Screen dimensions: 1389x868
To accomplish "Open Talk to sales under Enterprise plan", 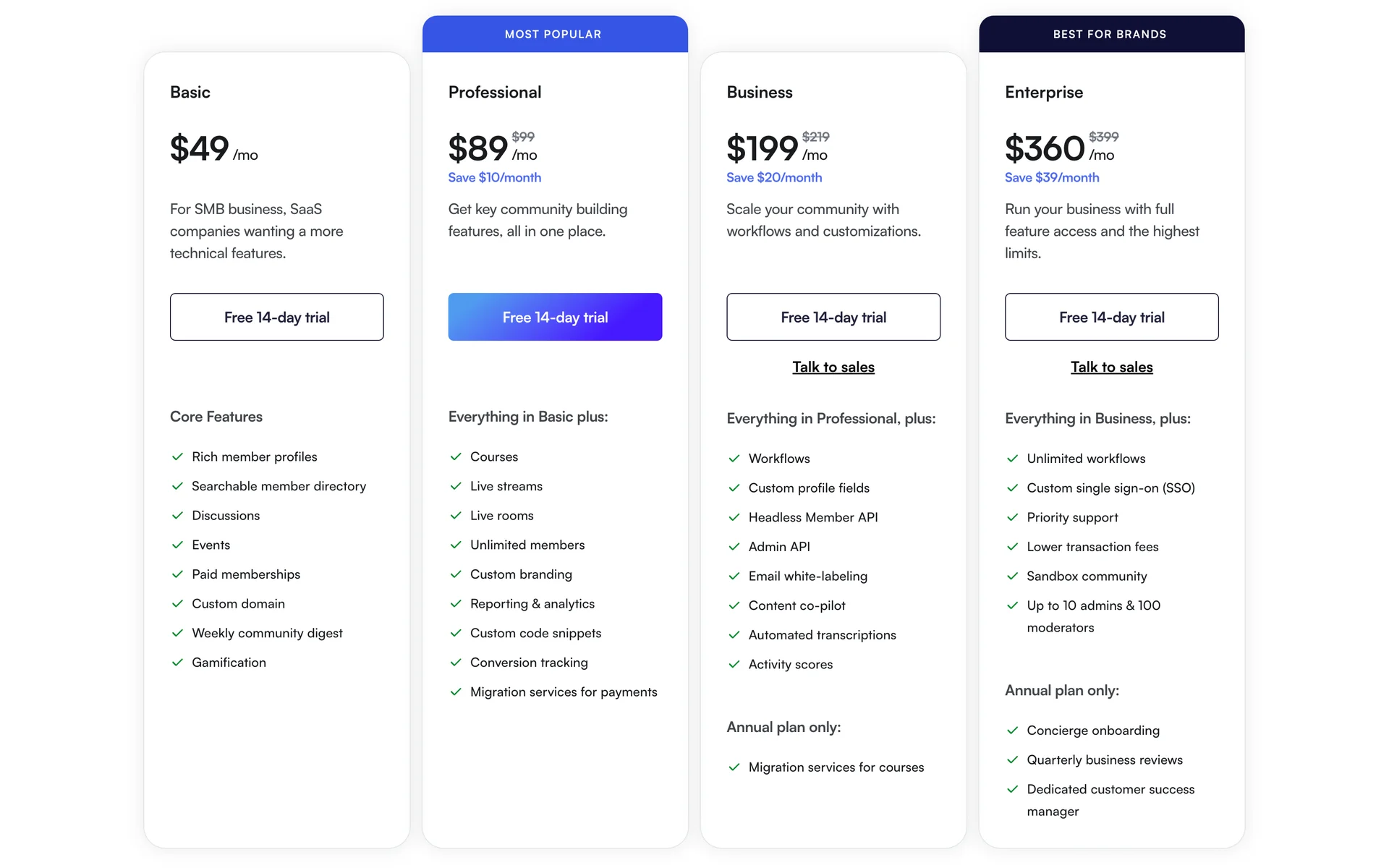I will pos(1111,367).
